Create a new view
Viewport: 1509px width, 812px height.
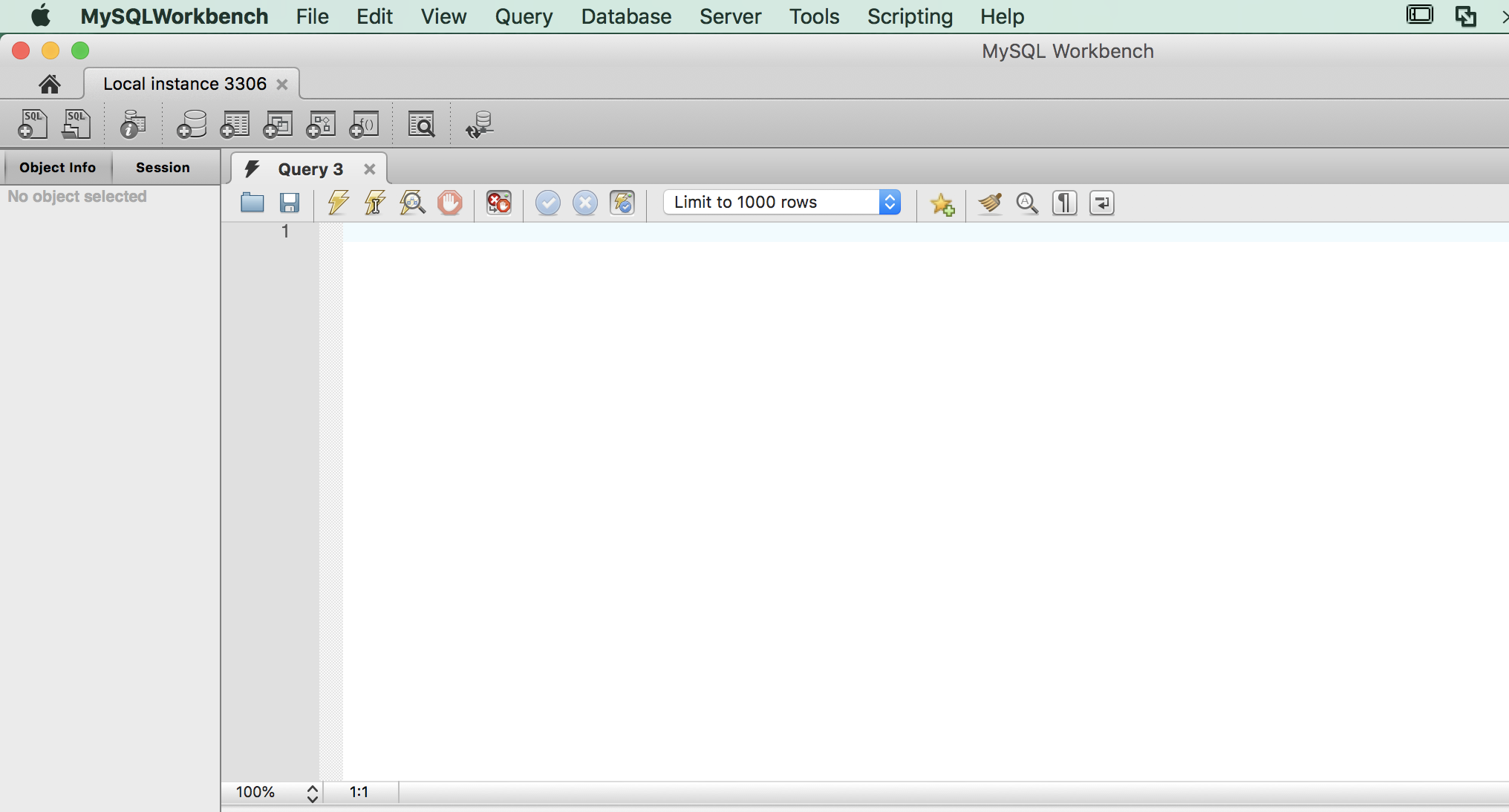[278, 124]
